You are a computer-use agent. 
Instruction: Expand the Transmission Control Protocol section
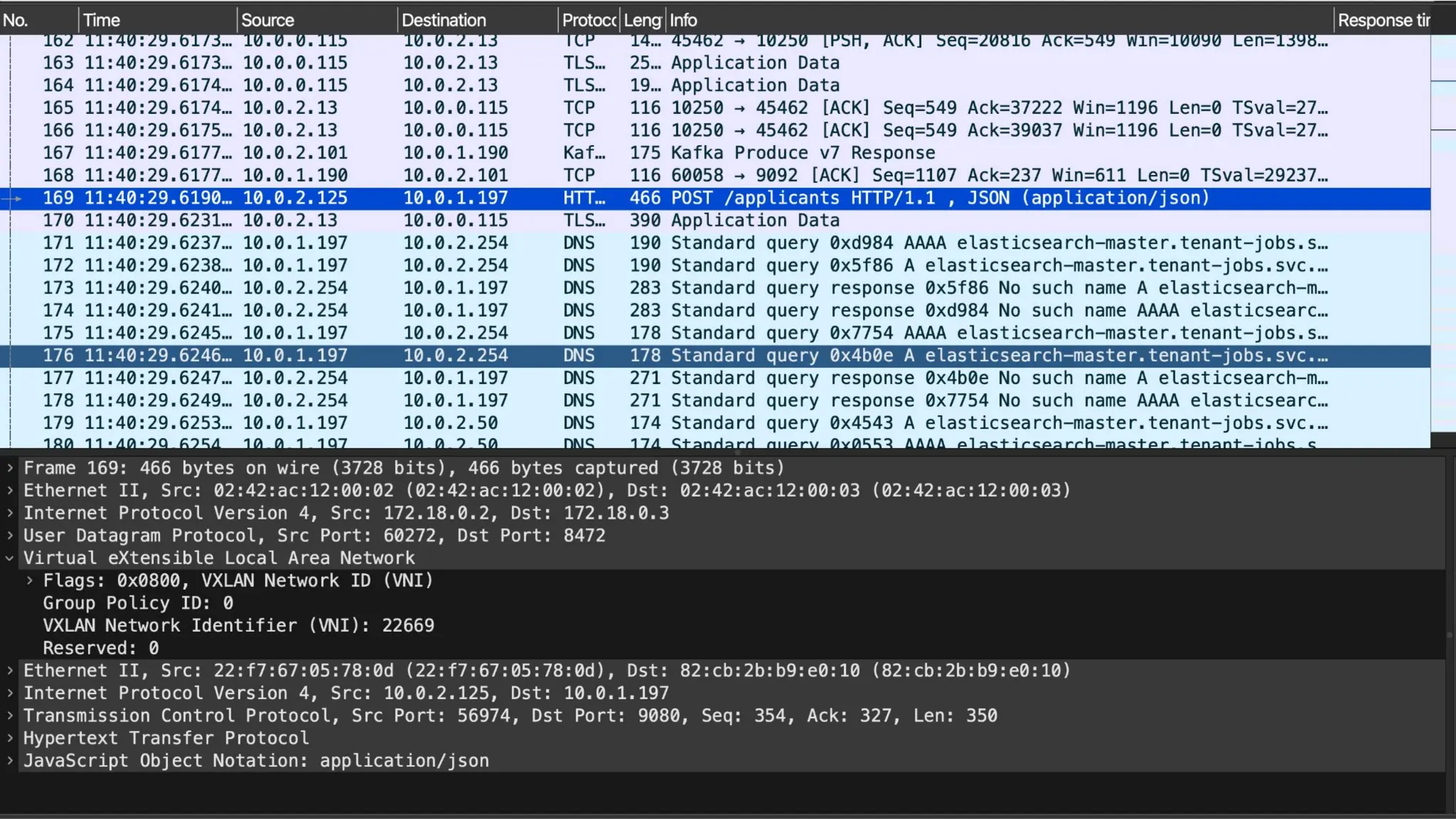10,716
